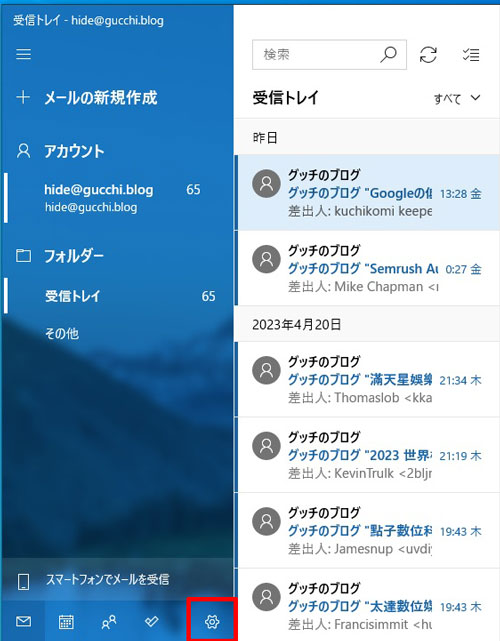Click the search magnifier icon
Image resolution: width=500 pixels, height=641 pixels.
coord(388,54)
